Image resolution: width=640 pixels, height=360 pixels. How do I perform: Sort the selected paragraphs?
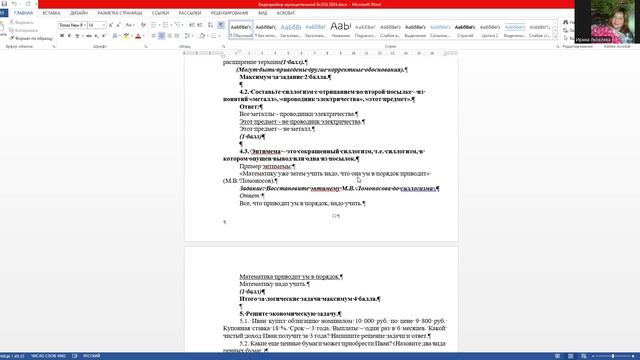tap(211, 25)
